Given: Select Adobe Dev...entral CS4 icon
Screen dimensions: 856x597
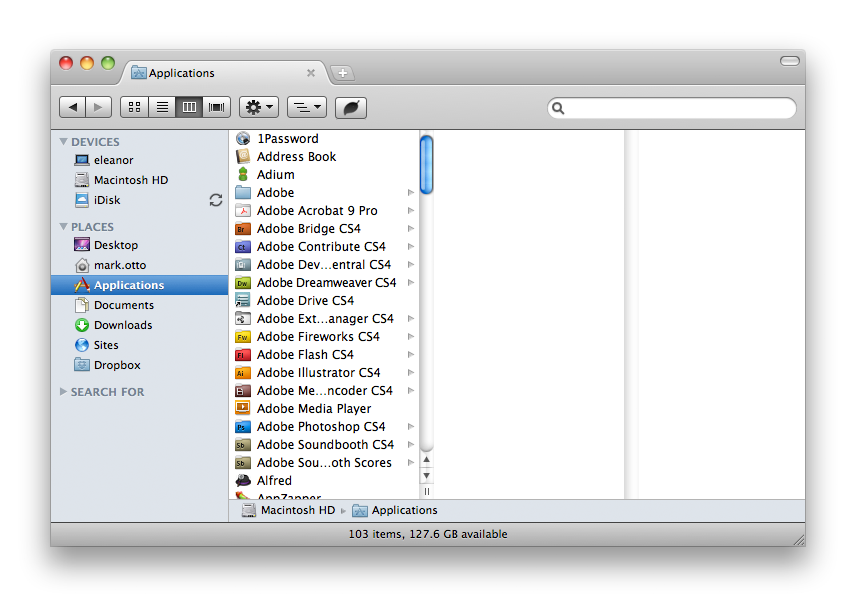Looking at the screenshot, I should [x=243, y=265].
